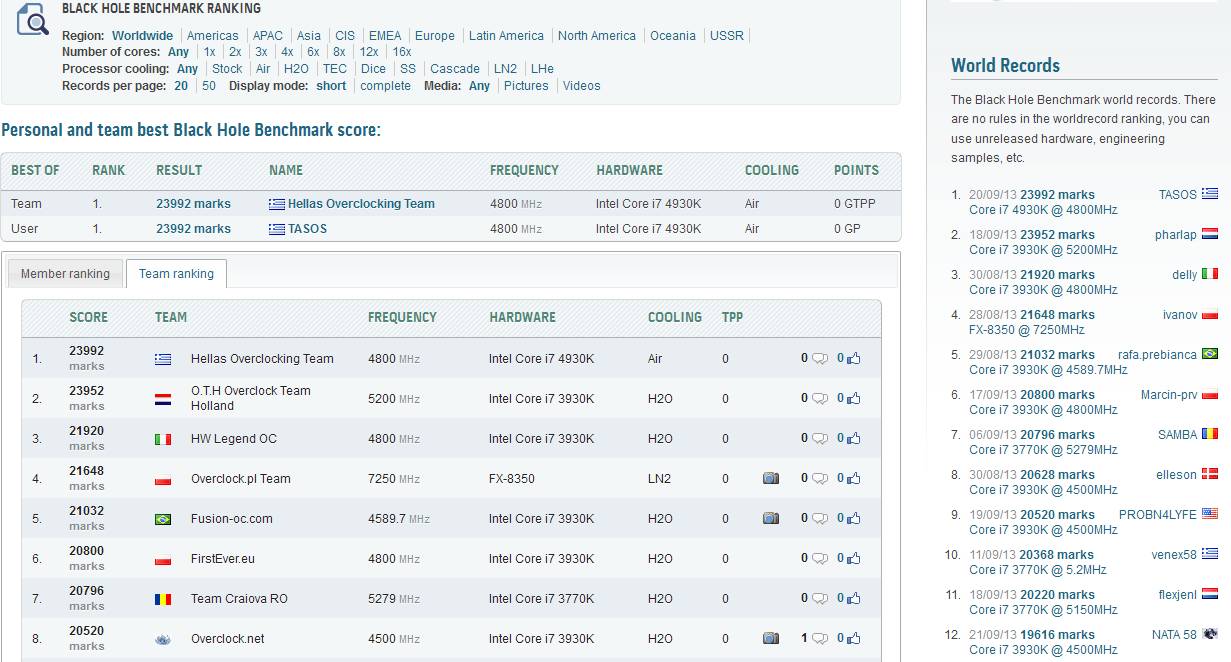Filter processor cooling by LN2
Viewport: 1231px width, 662px height.
click(x=506, y=69)
